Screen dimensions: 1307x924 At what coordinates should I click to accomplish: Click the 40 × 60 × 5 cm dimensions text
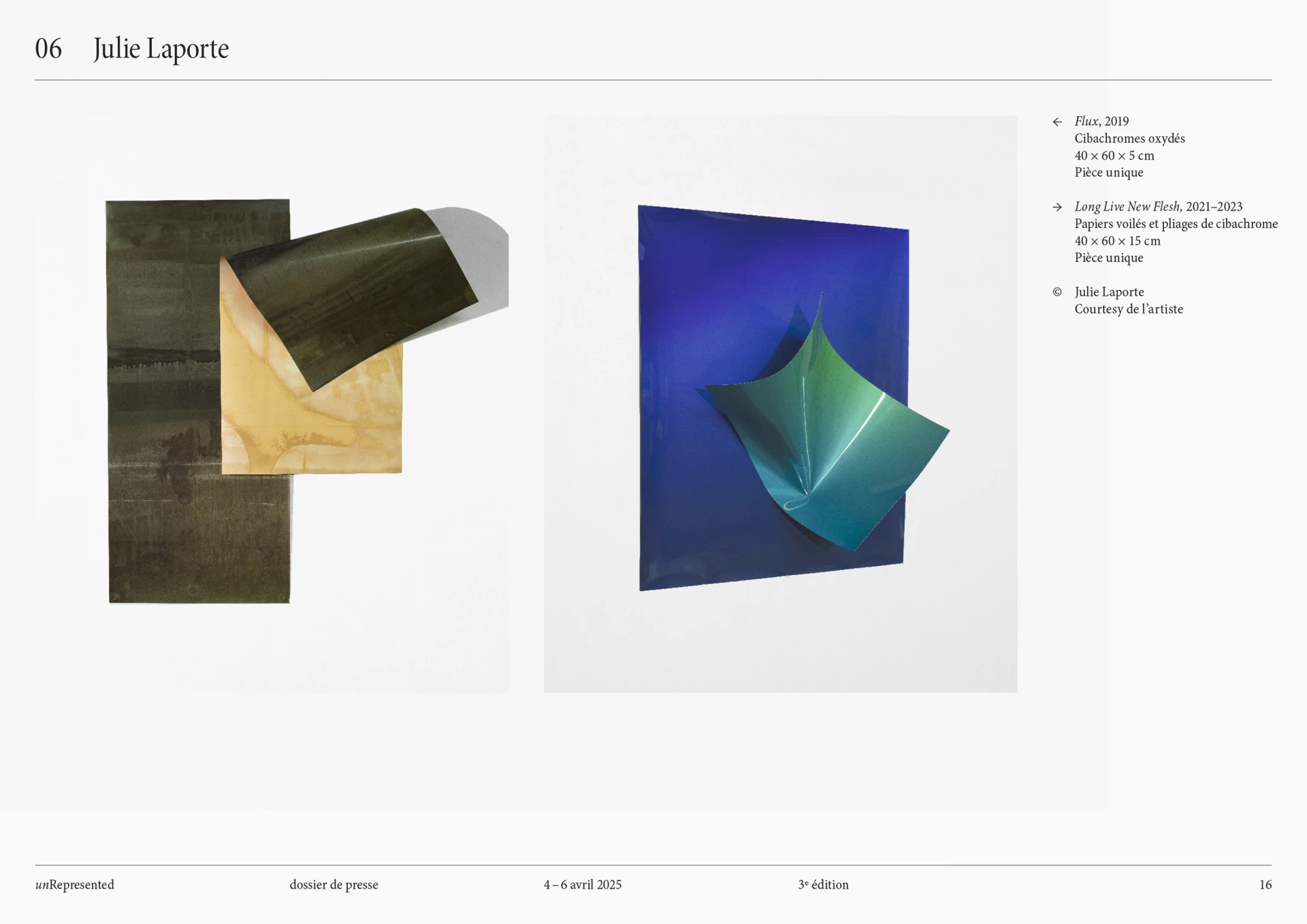pos(1114,155)
